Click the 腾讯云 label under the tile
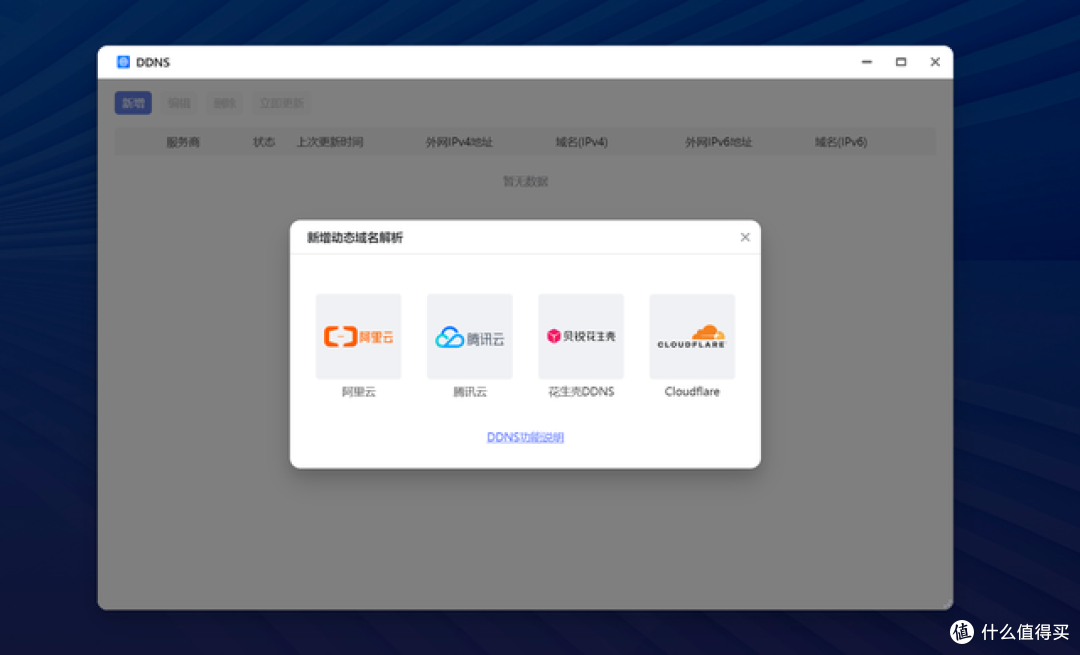This screenshot has width=1080, height=655. pos(470,392)
